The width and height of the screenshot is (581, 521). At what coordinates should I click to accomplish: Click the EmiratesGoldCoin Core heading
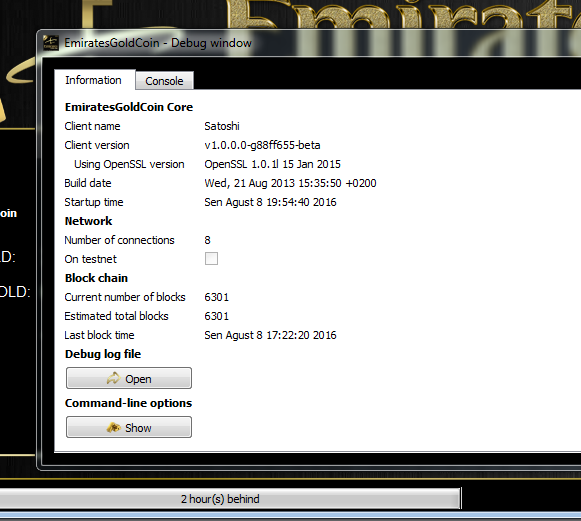[x=129, y=107]
